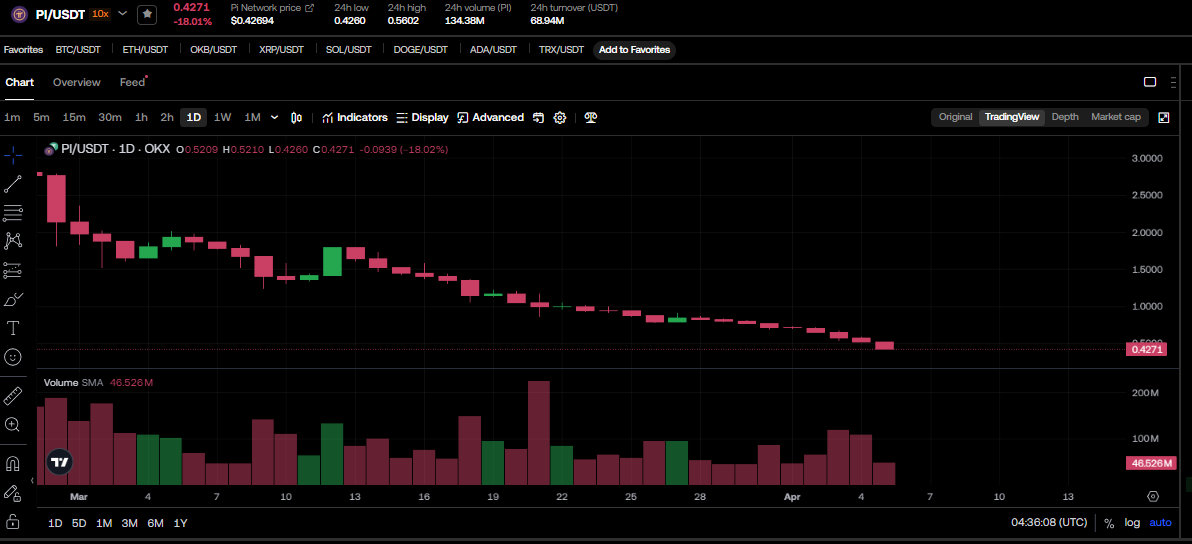Switch chart mode to Depth

click(1065, 117)
